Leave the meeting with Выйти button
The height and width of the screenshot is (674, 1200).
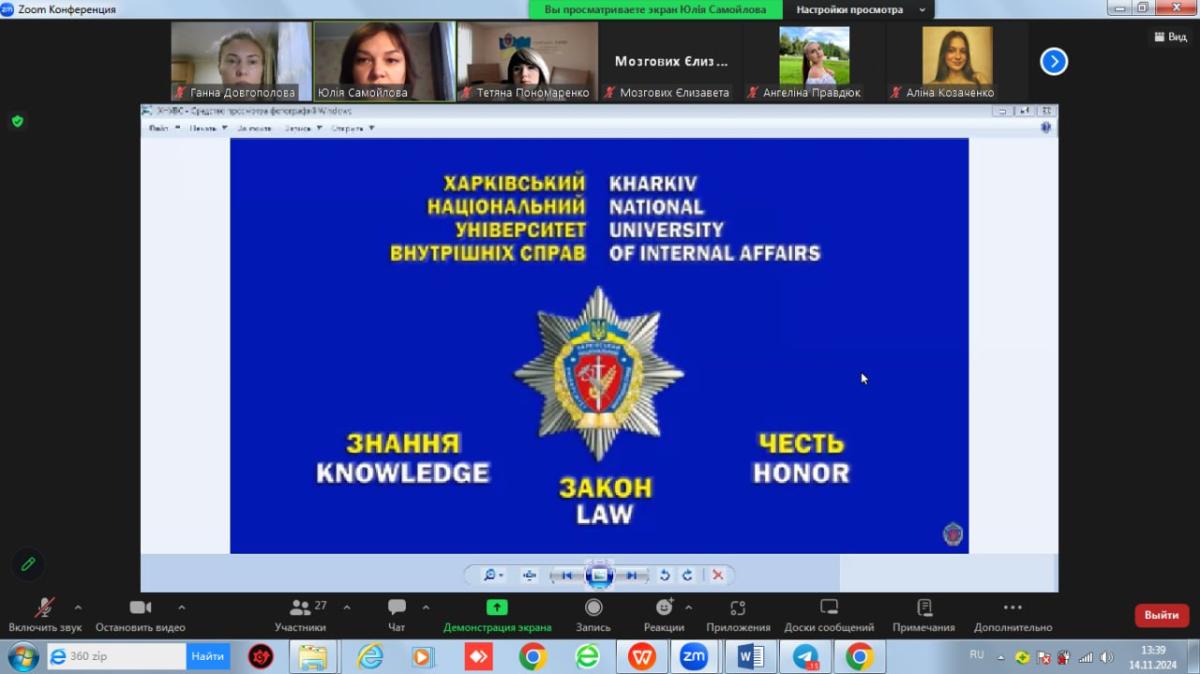[1162, 615]
